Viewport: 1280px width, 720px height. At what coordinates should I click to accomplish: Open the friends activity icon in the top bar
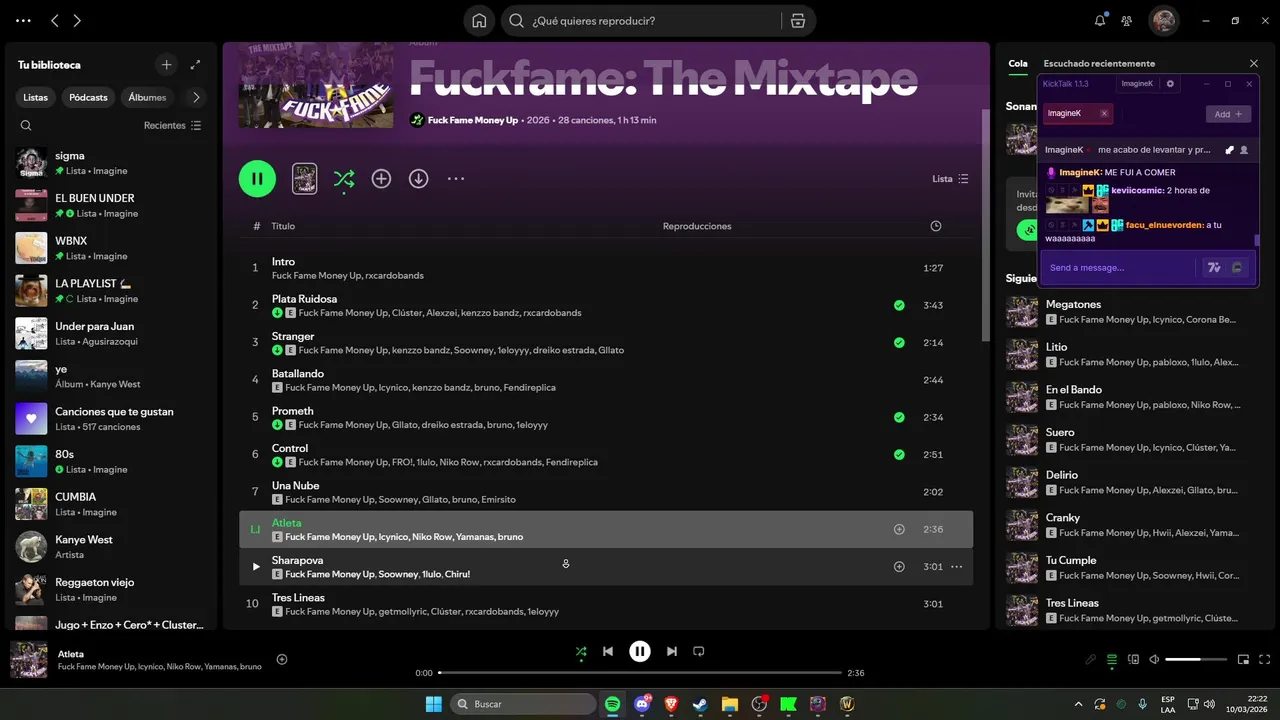1127,20
